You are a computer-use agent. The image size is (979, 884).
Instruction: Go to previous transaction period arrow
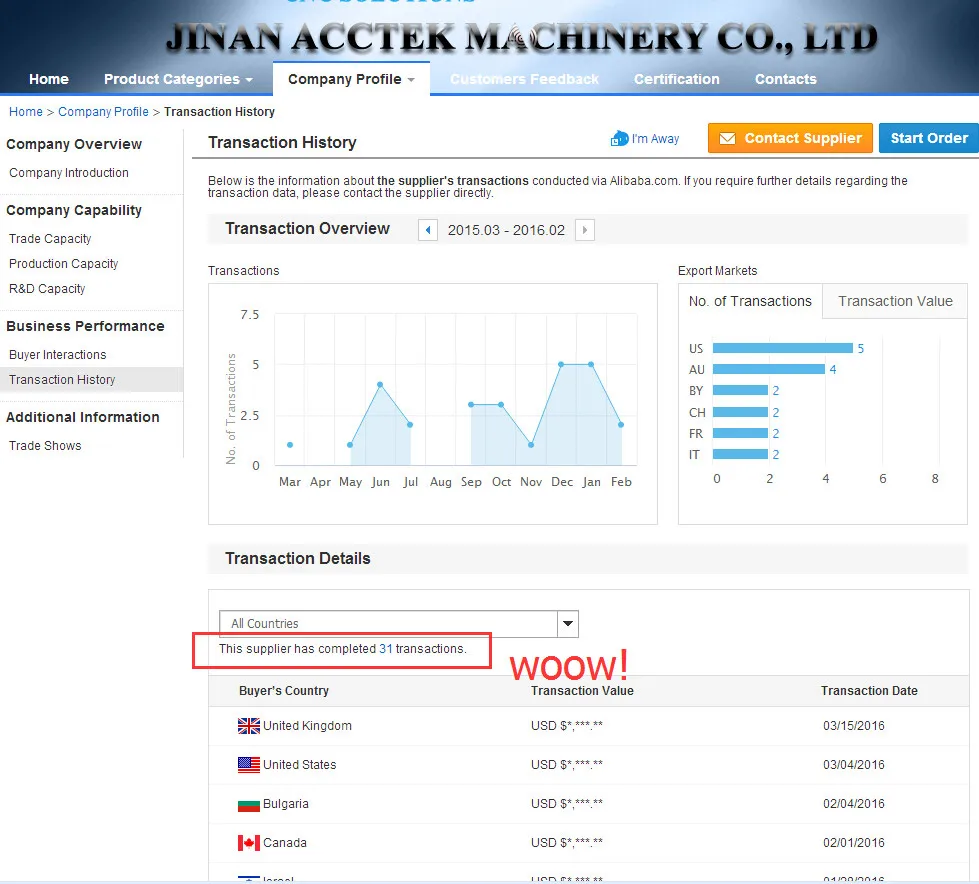click(x=428, y=230)
